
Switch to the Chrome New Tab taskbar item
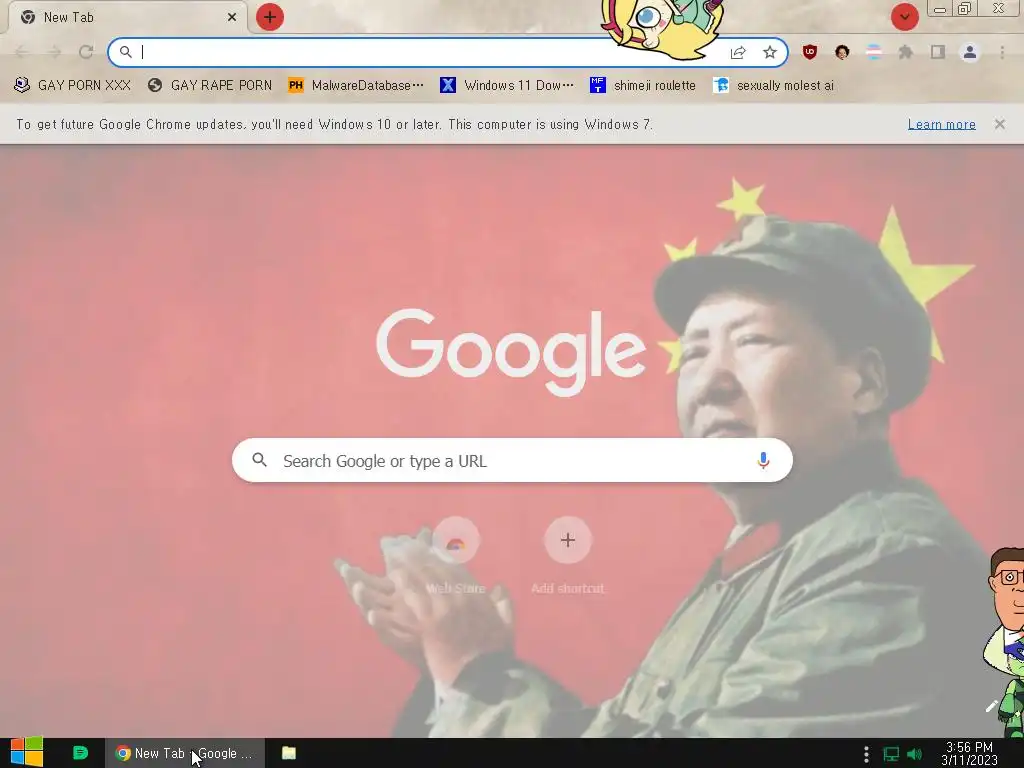[x=185, y=753]
